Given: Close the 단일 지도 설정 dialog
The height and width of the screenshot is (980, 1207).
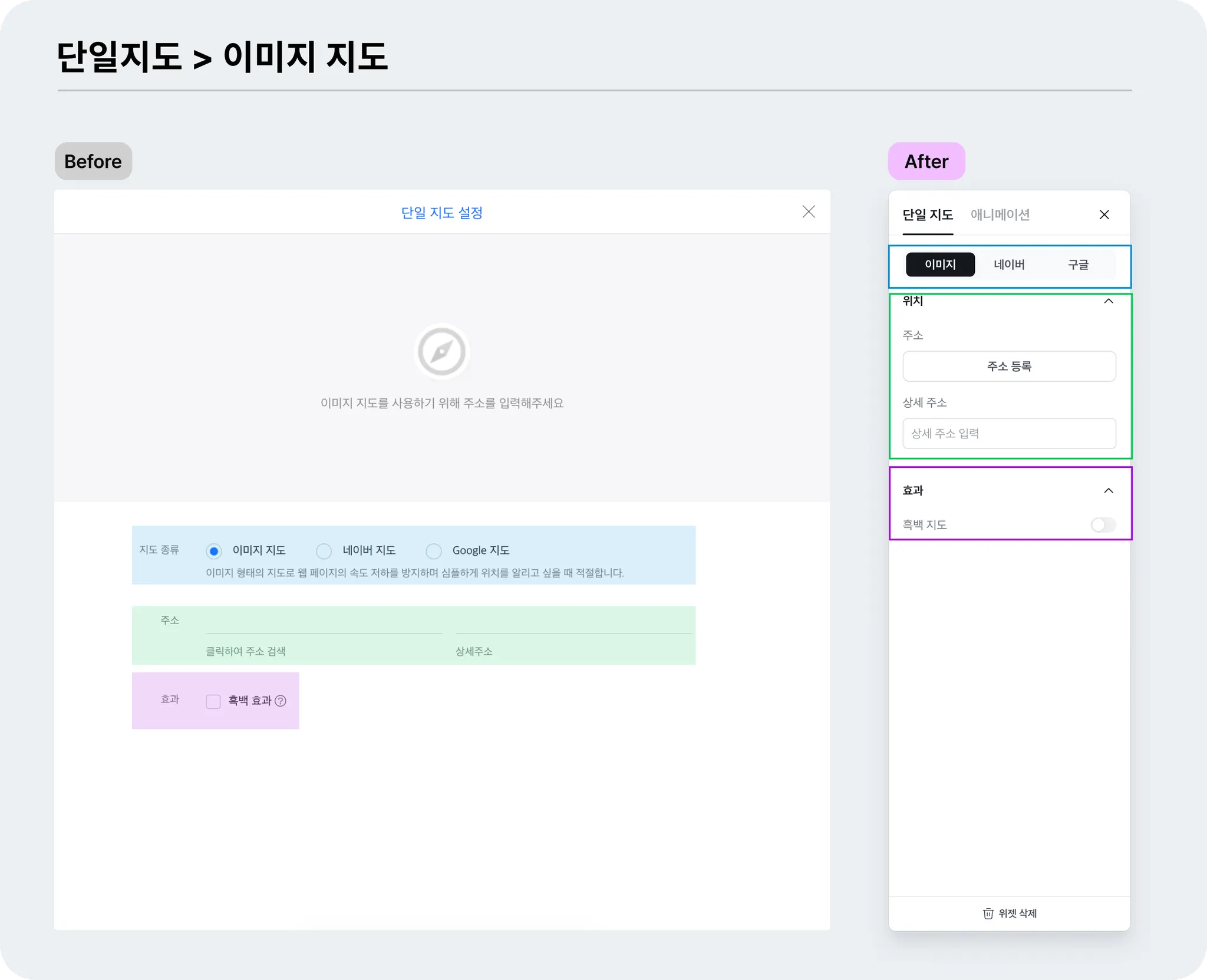Looking at the screenshot, I should coord(809,212).
